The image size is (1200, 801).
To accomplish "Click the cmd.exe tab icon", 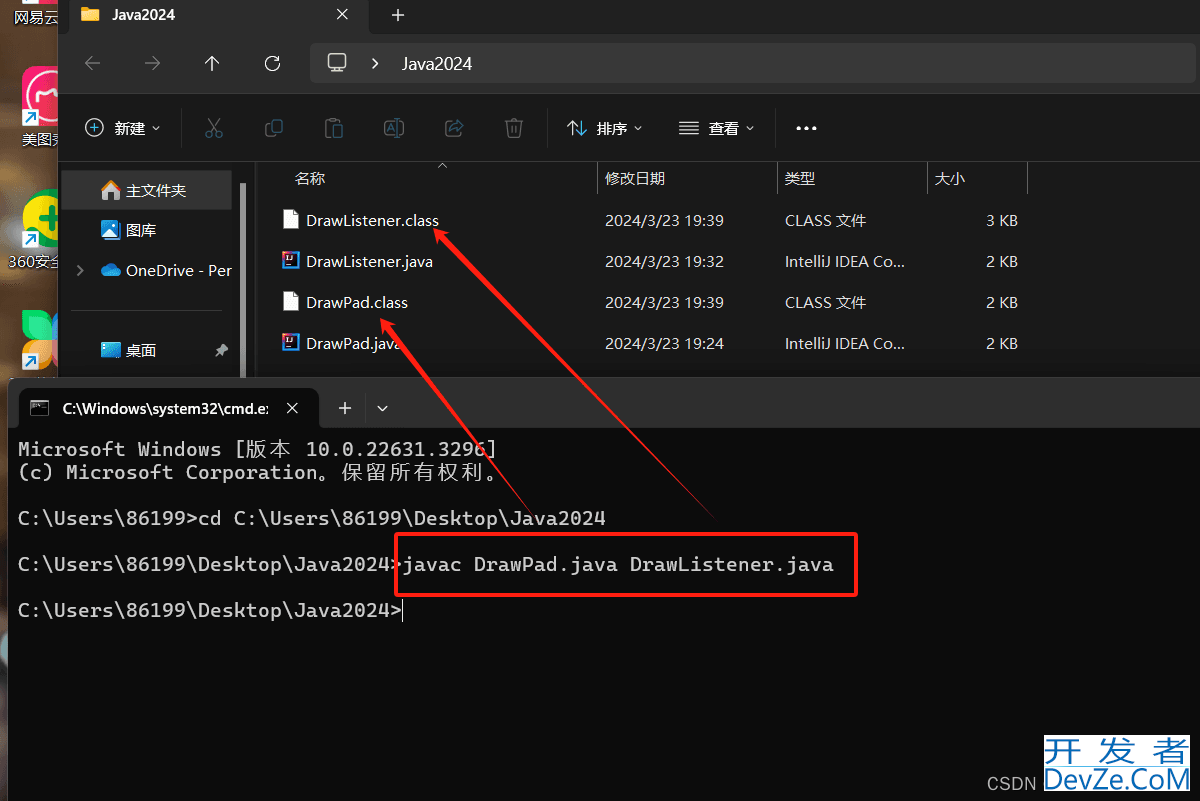I will tap(39, 408).
